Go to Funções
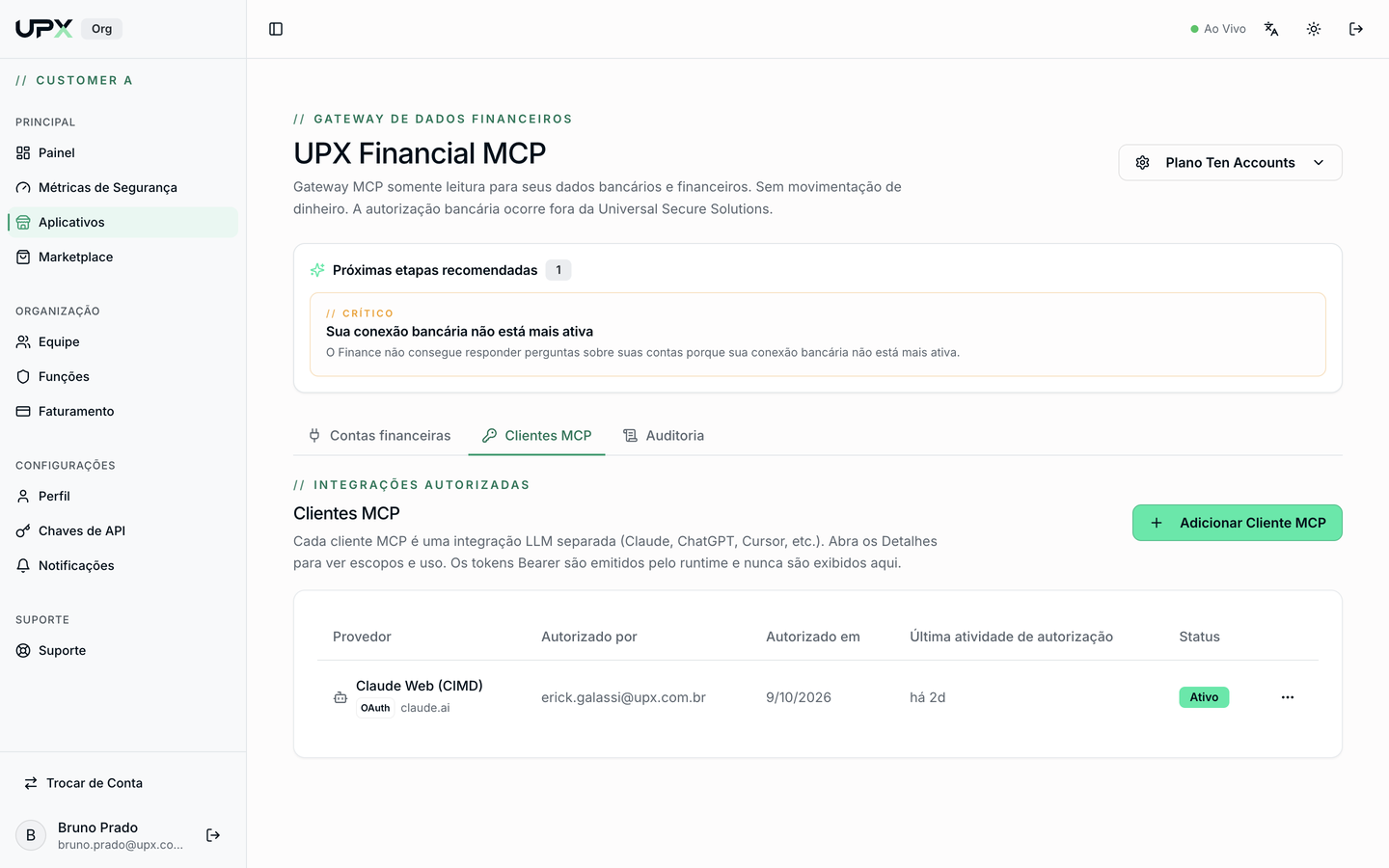The height and width of the screenshot is (868, 1389). coord(123,376)
